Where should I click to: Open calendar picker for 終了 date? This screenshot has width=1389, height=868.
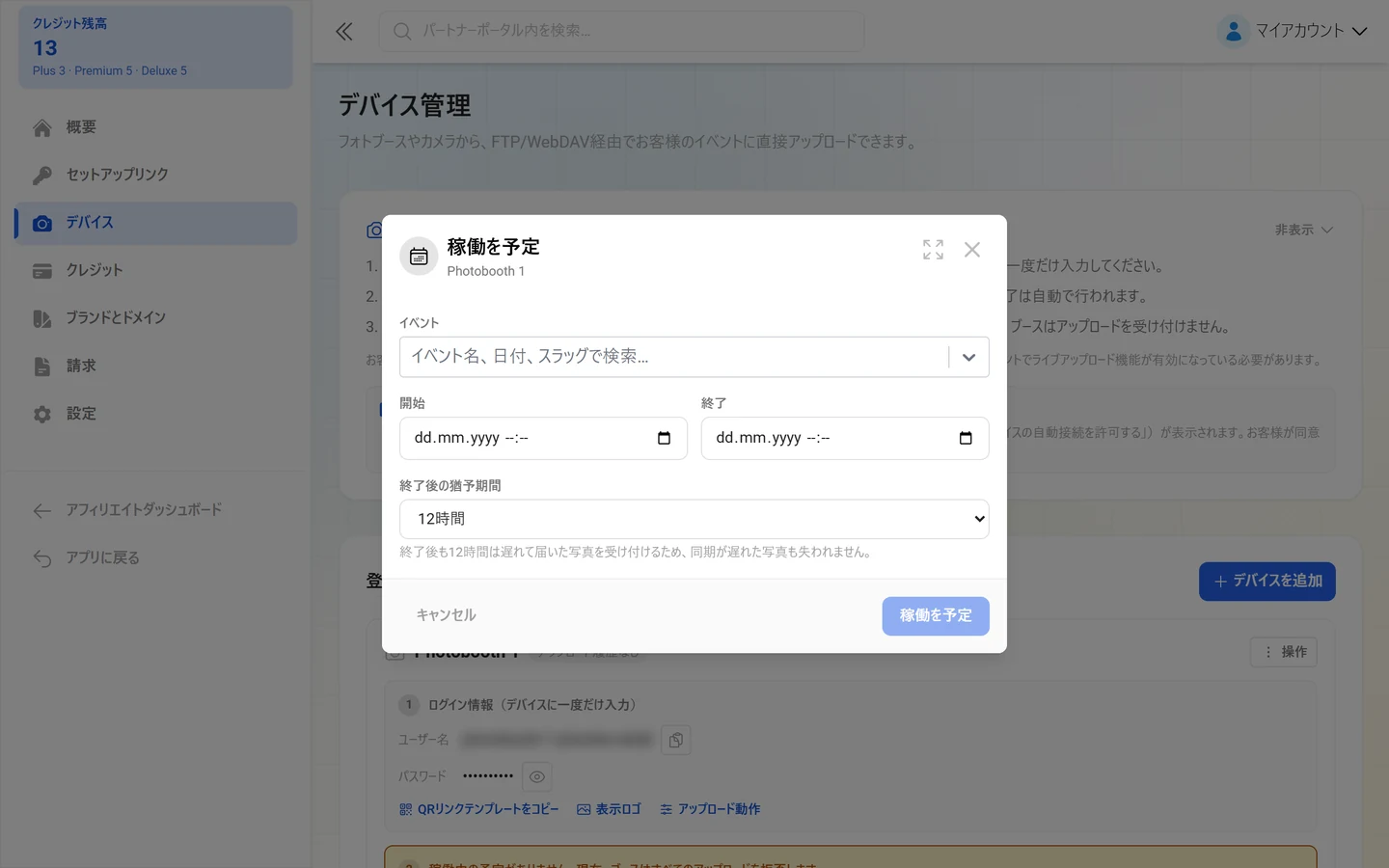(x=966, y=438)
